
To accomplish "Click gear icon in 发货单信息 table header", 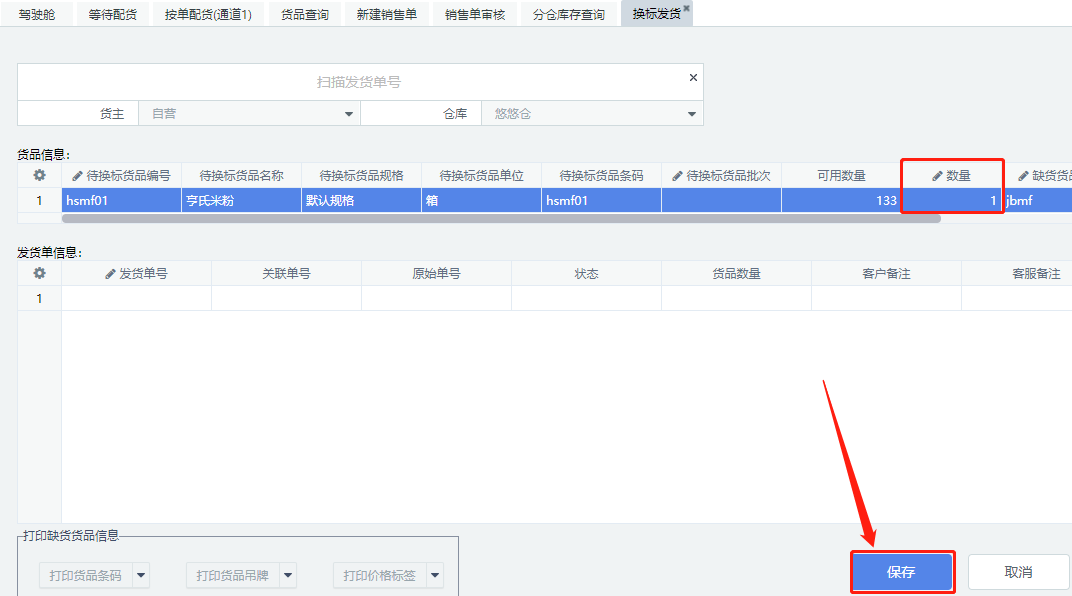I will (x=39, y=273).
